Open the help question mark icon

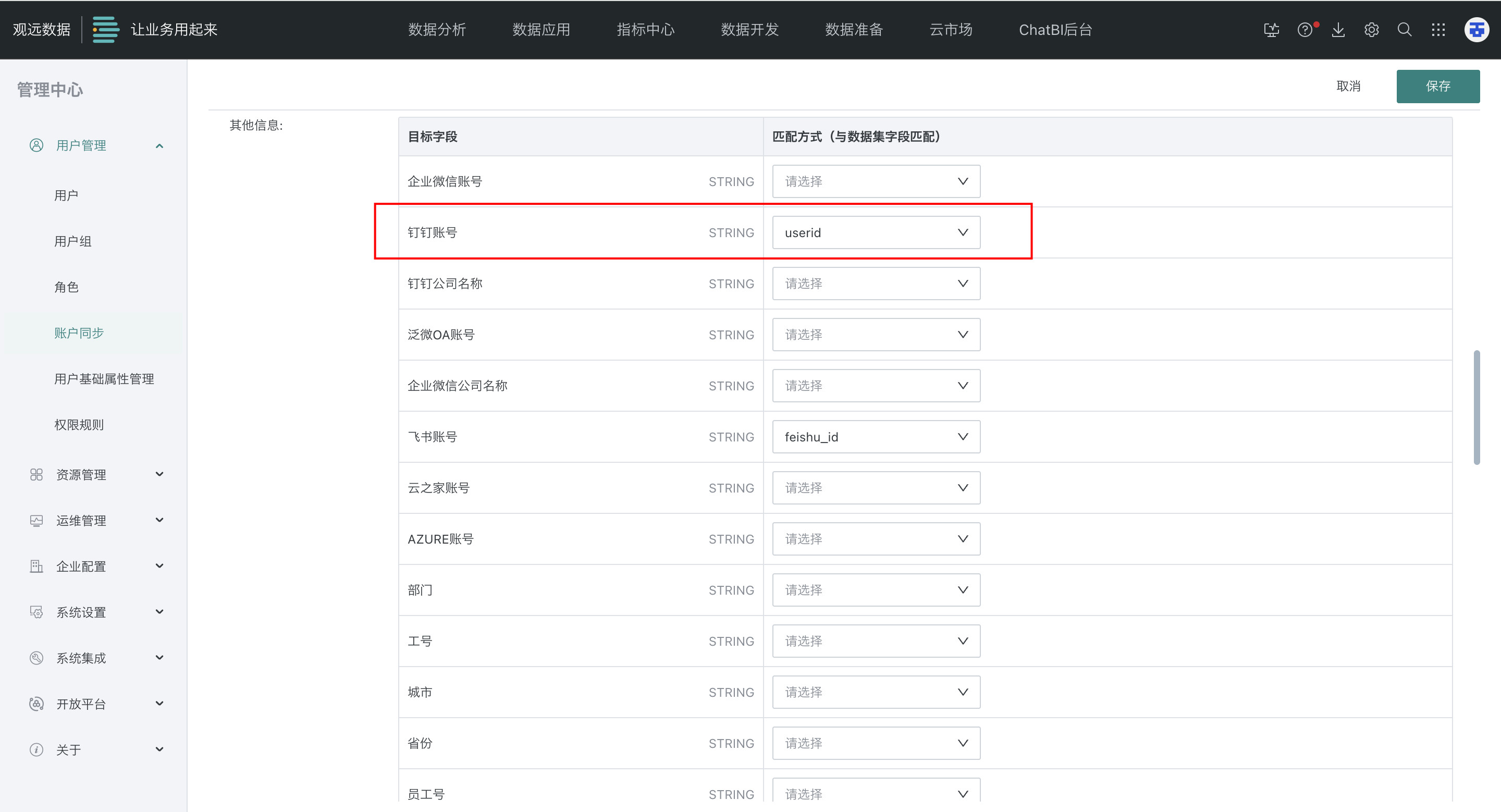click(x=1305, y=30)
